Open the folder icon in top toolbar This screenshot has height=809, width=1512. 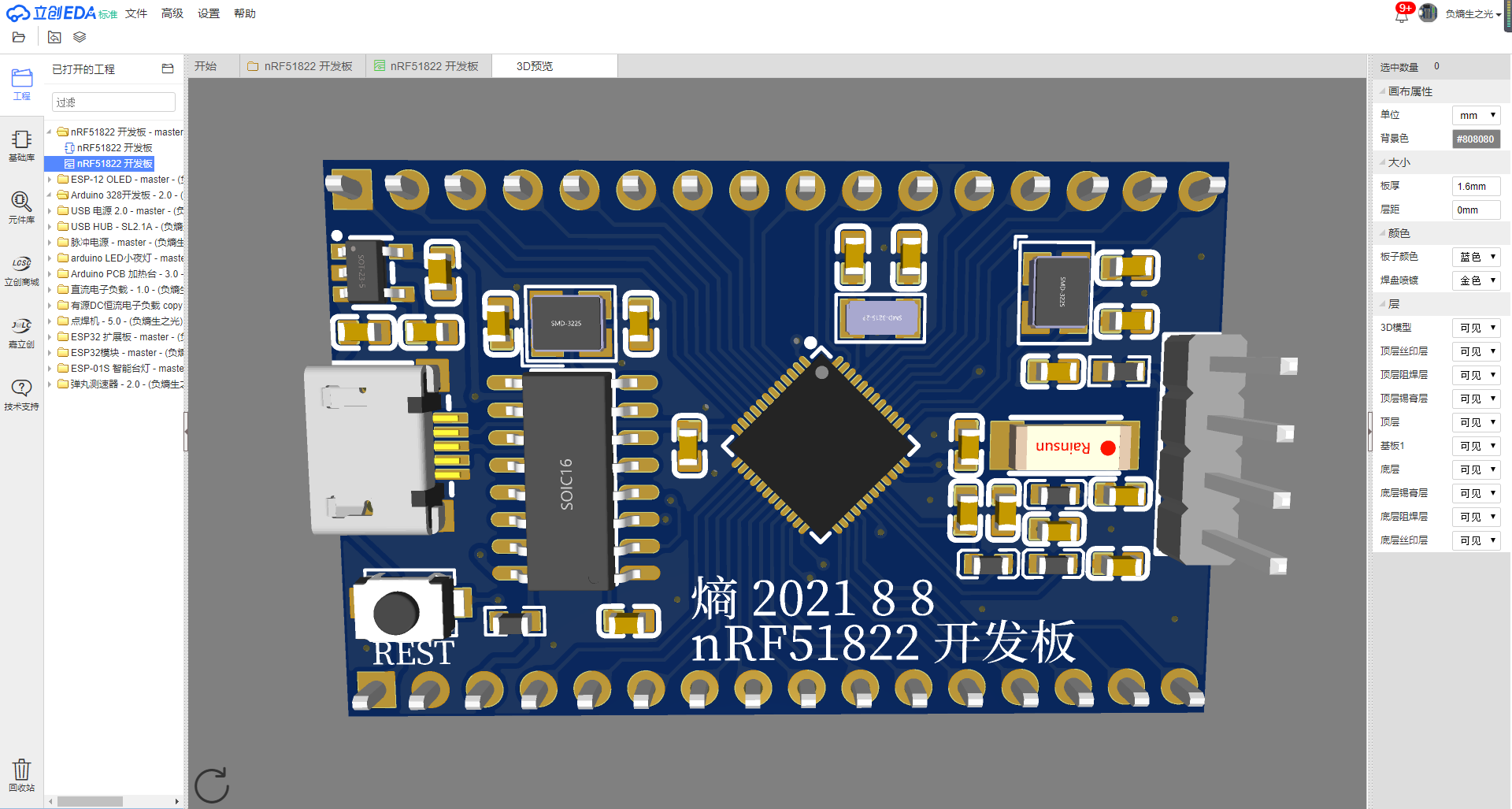click(x=19, y=37)
